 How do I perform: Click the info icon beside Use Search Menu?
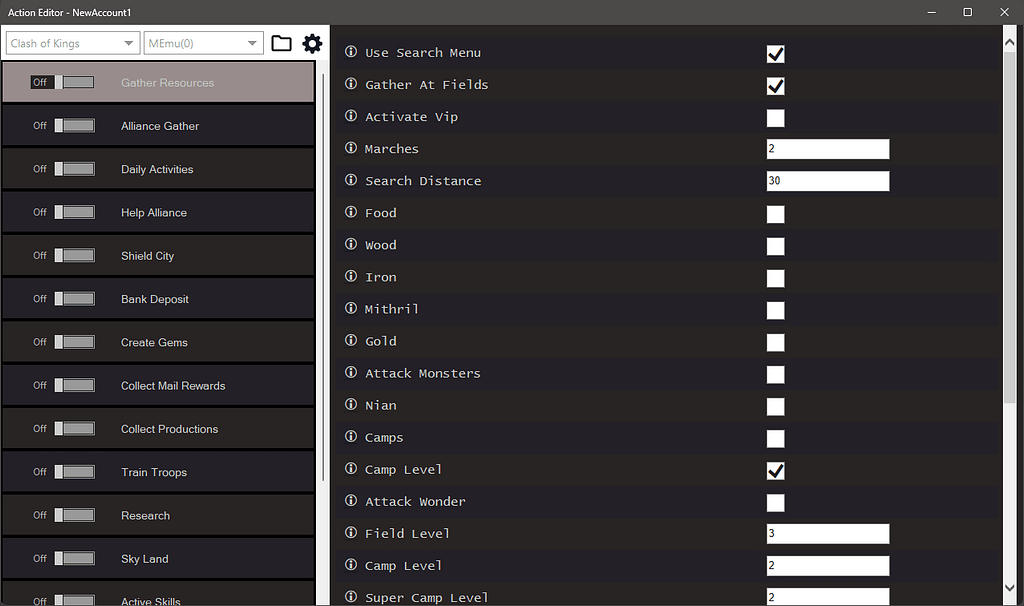coord(348,53)
